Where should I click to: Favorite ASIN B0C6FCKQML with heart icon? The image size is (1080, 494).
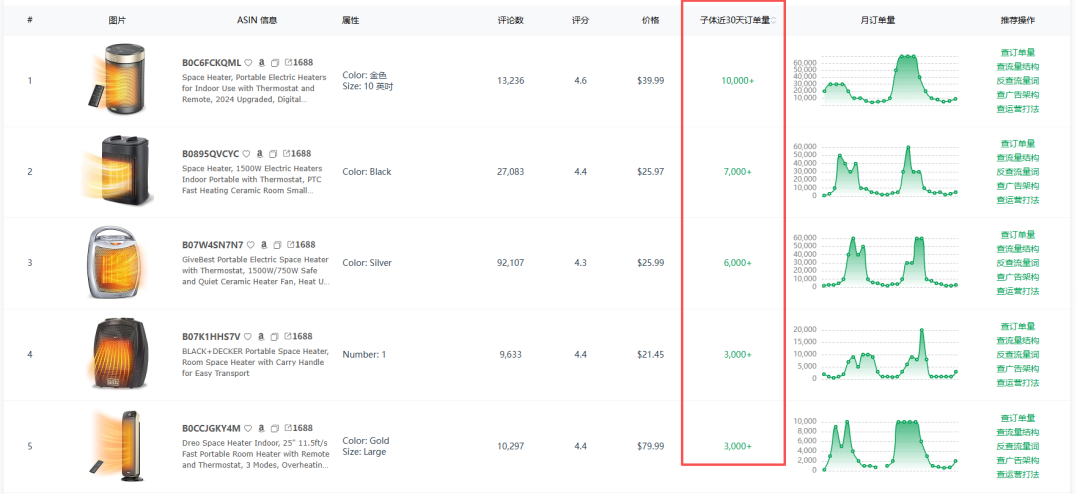point(249,62)
